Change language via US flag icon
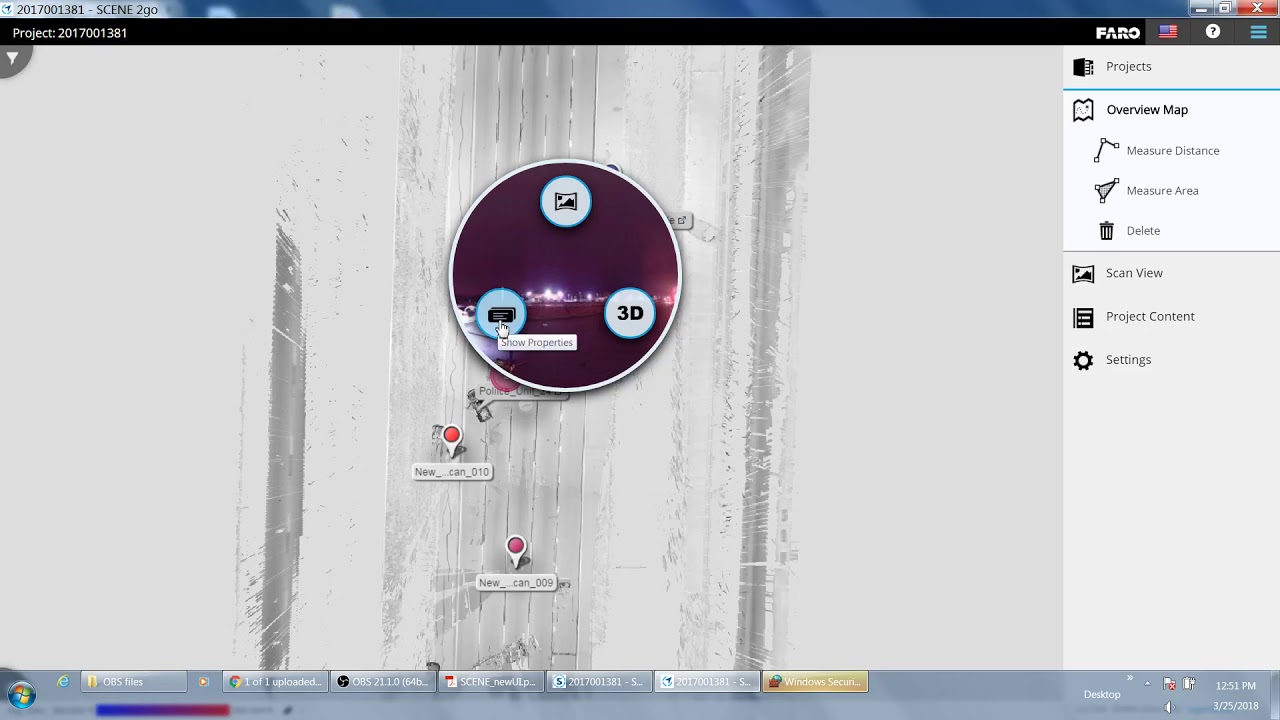Viewport: 1280px width, 720px height. coord(1168,32)
